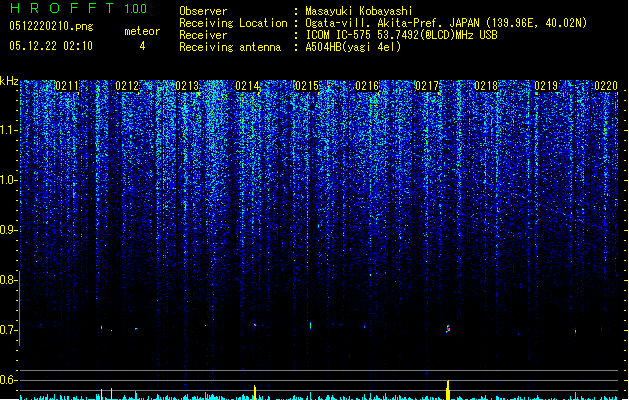Click the tallest yellow power spike under 0217
This screenshot has height=400, width=629.
[x=448, y=390]
